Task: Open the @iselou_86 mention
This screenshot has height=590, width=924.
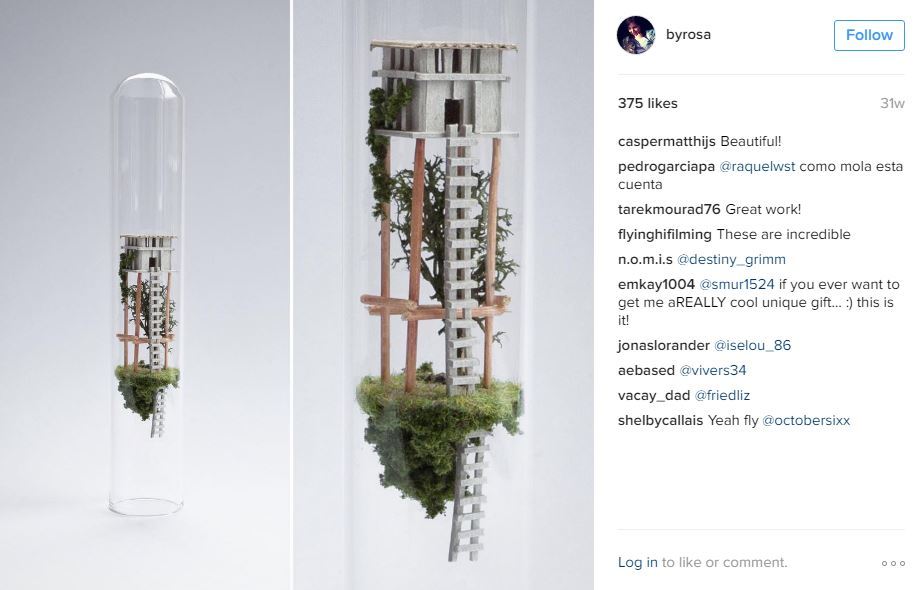Action: [x=753, y=345]
